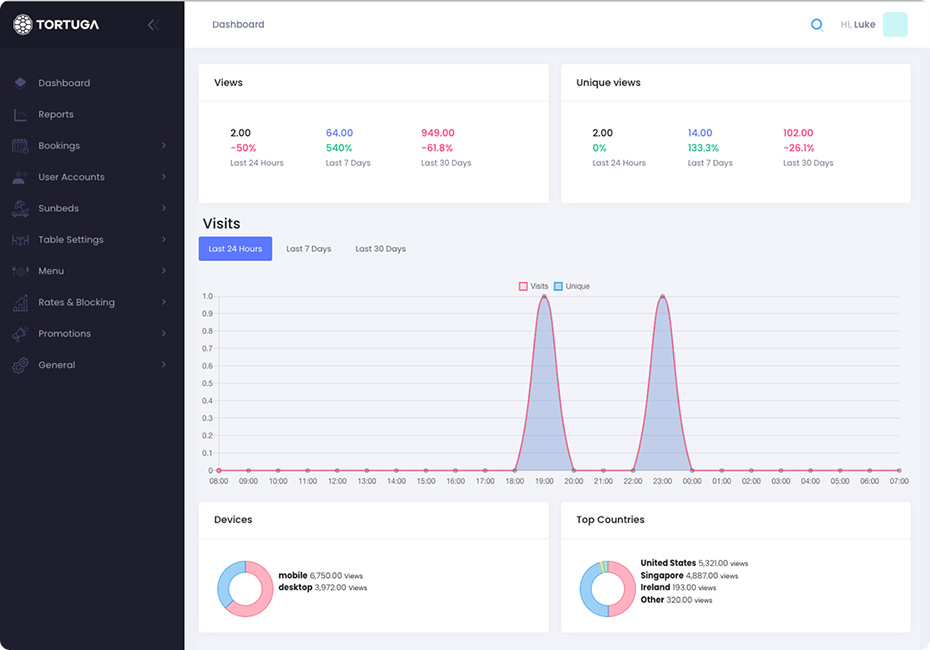Switch to Last 7 Days tab
The image size is (930, 650).
point(308,249)
